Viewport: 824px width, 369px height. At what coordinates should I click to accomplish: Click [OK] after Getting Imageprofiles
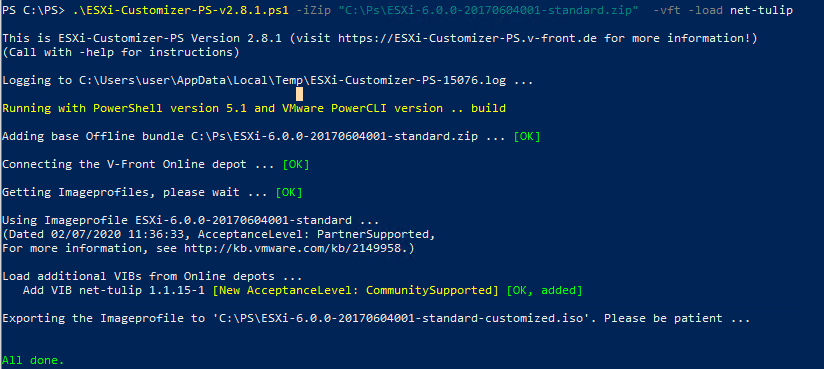[289, 192]
